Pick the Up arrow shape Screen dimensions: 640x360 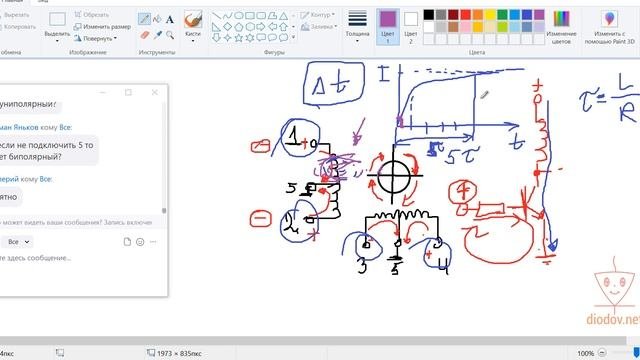[283, 27]
